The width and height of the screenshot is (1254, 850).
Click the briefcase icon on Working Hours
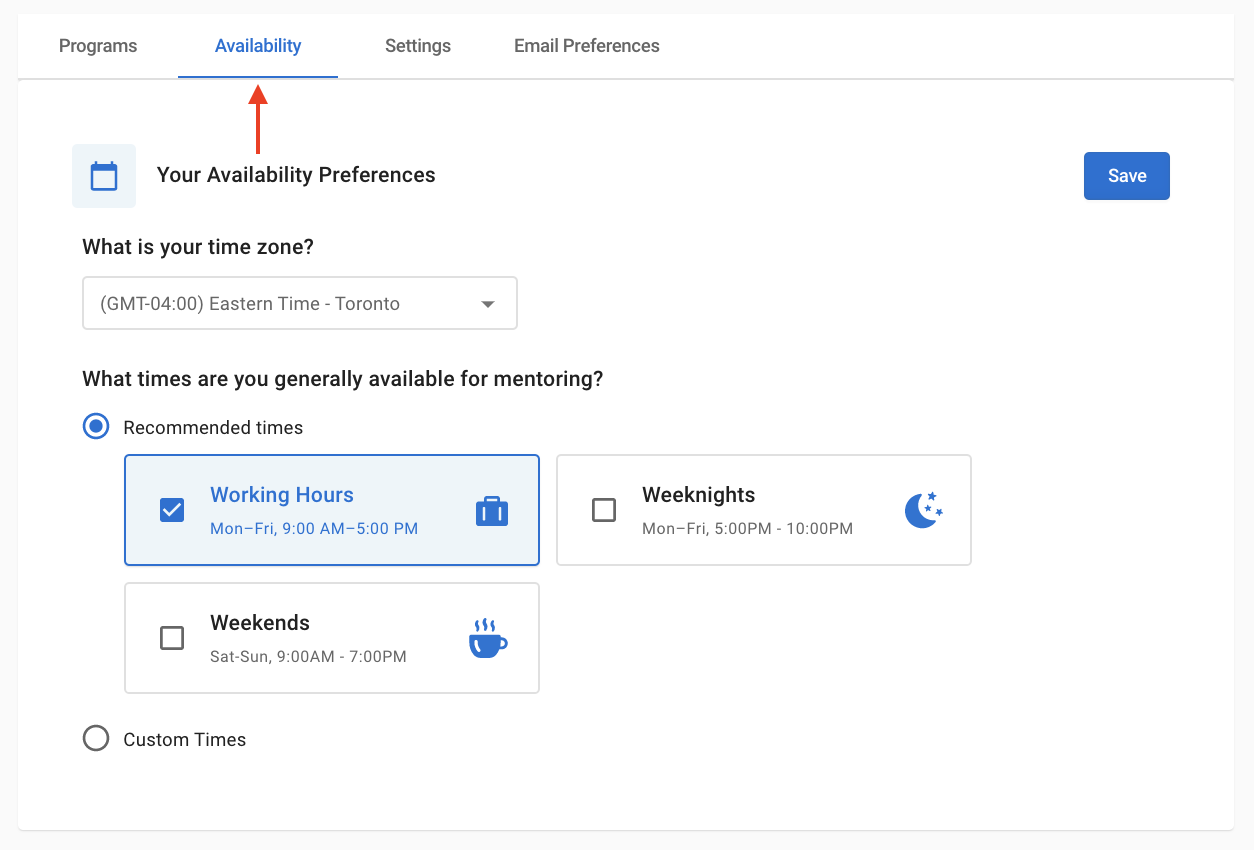pyautogui.click(x=492, y=511)
